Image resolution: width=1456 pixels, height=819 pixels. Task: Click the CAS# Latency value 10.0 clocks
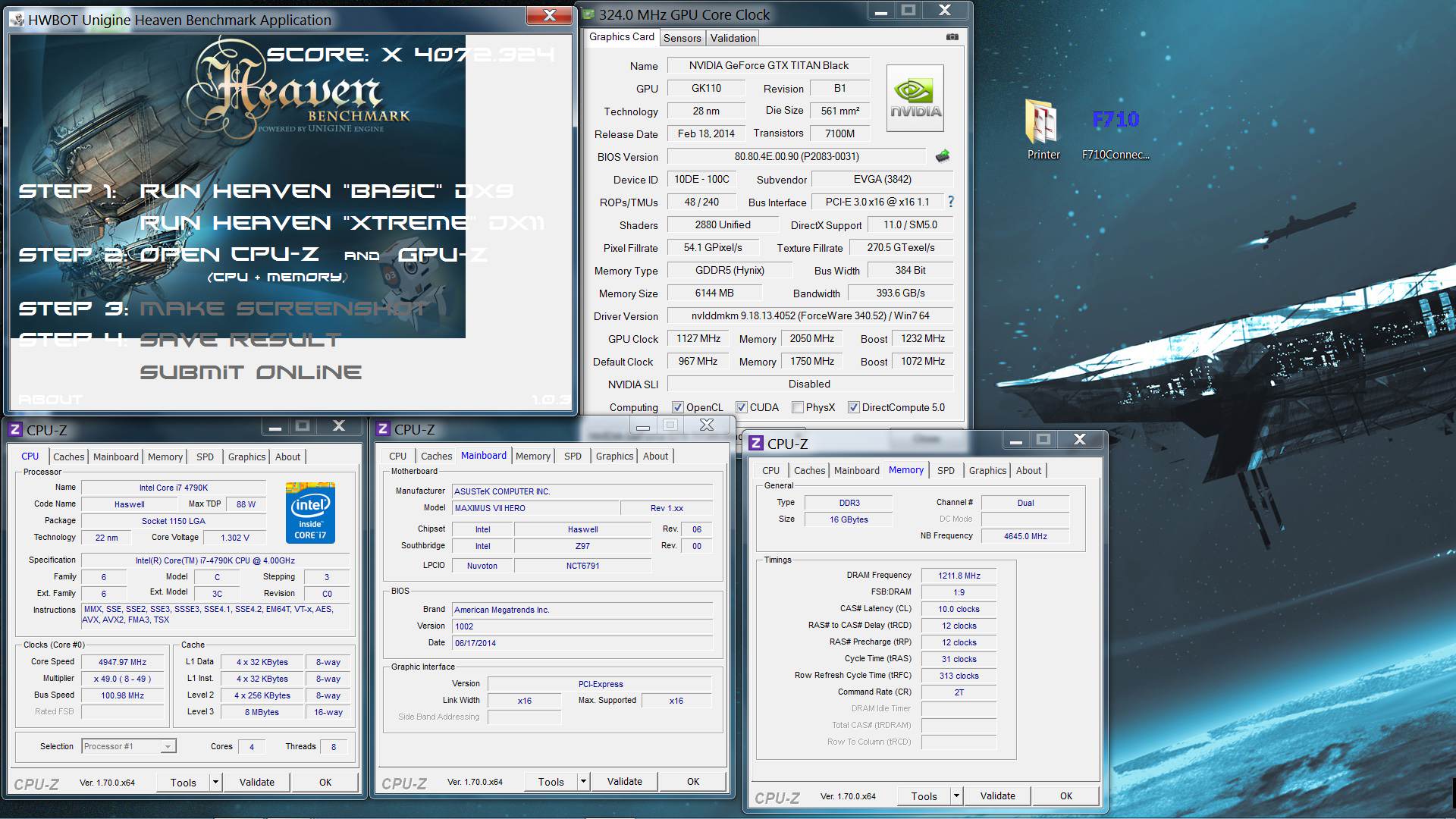959,609
